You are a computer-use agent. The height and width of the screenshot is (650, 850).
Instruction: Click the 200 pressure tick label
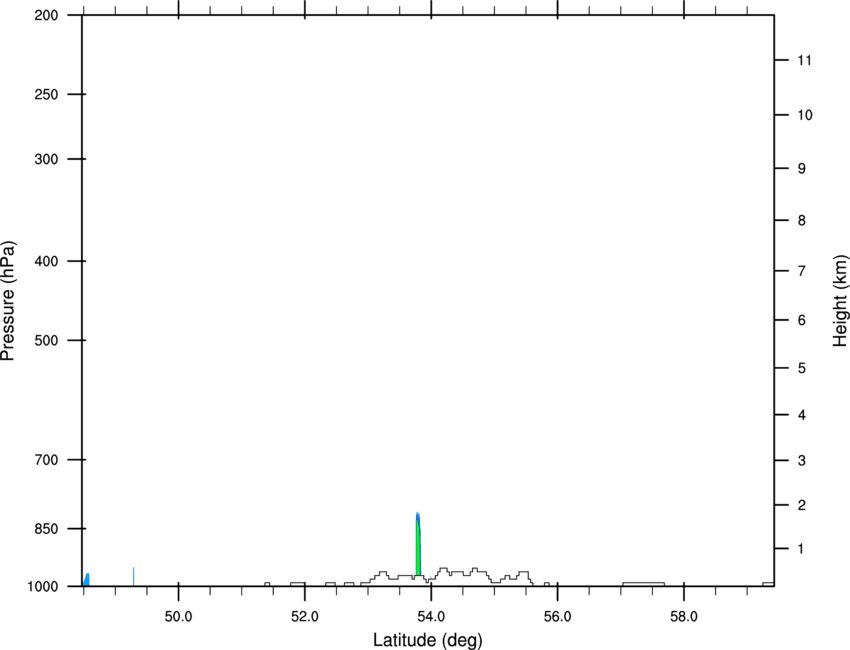(x=46, y=15)
